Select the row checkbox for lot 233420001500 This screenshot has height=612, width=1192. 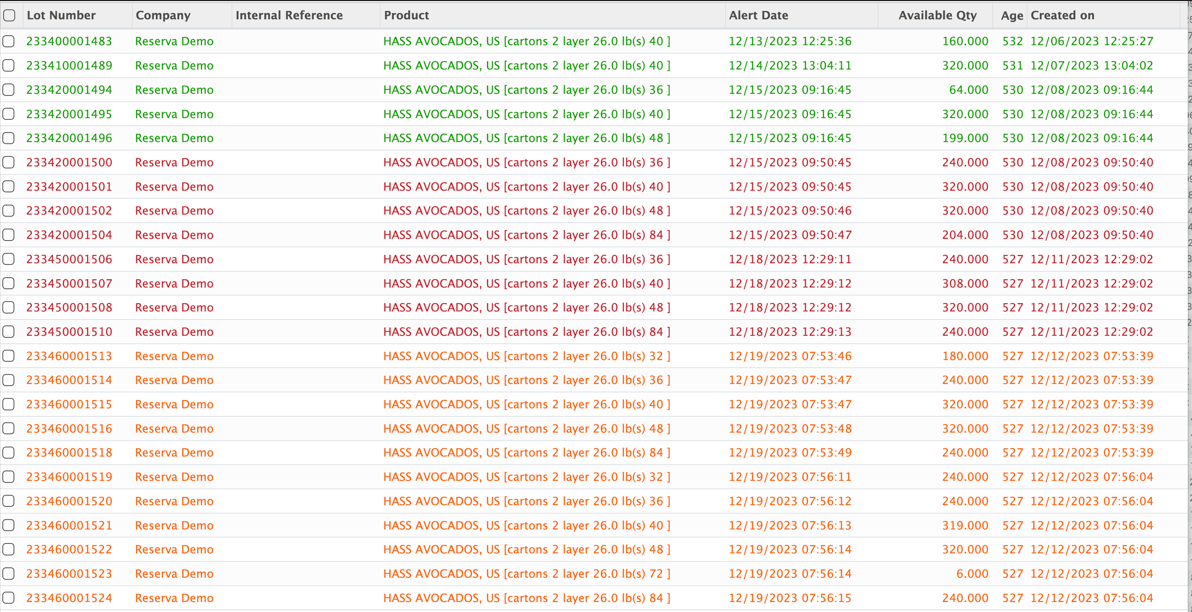coord(8,163)
